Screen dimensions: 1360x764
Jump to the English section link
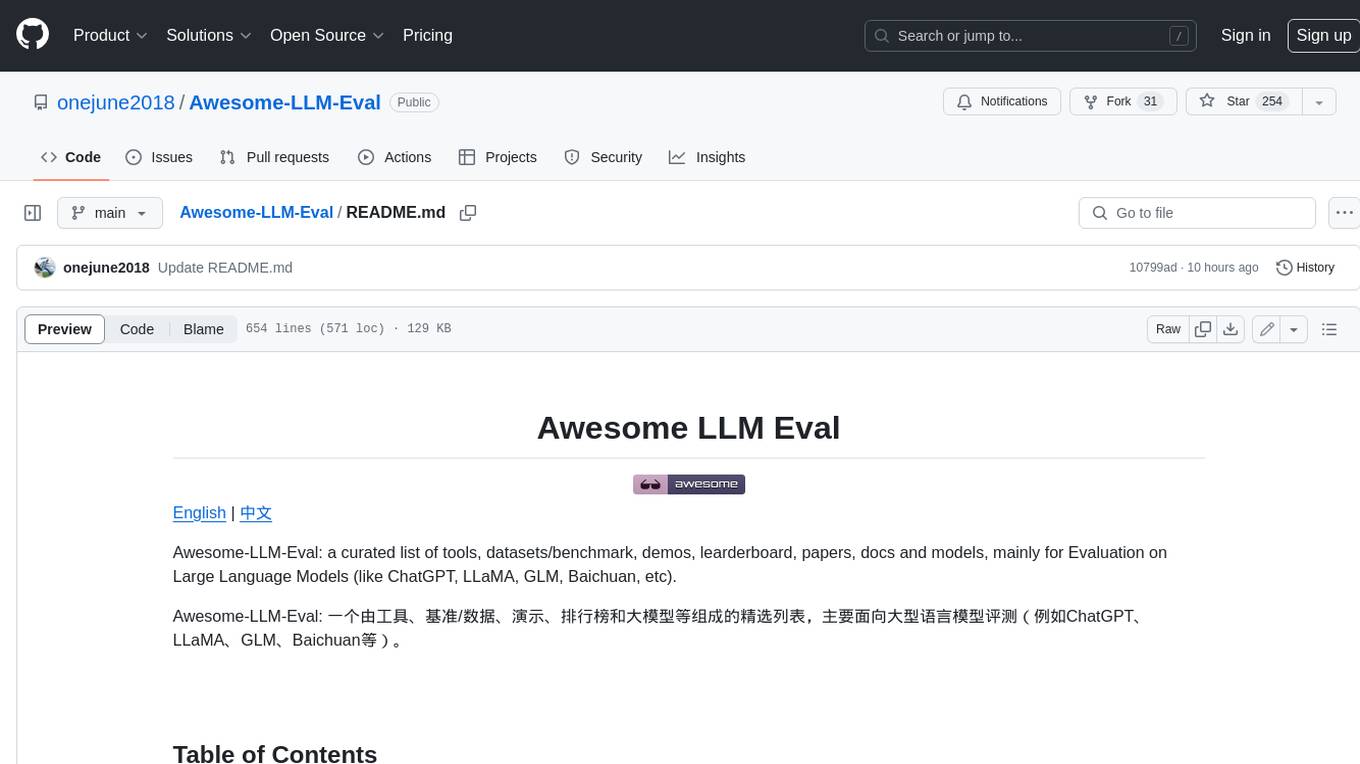click(199, 513)
